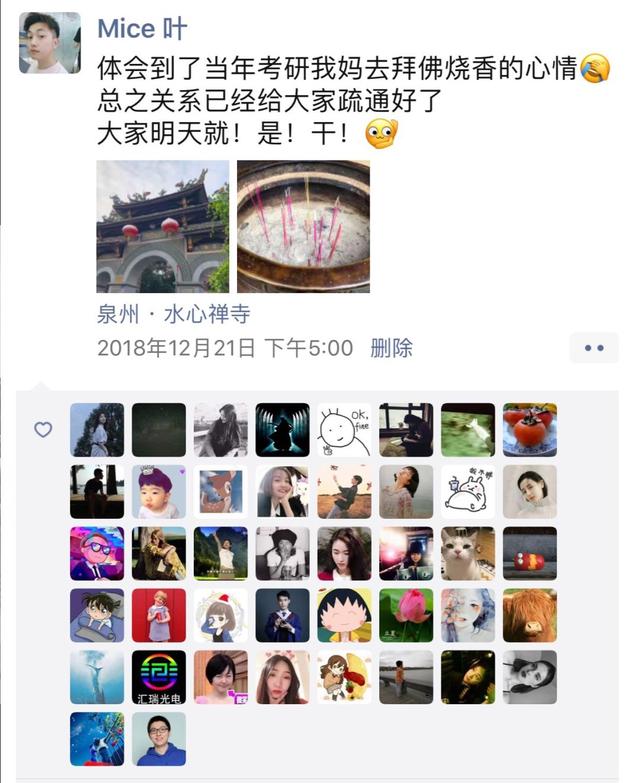Tap the heart likes icon
Screen dimensions: 640x783
click(x=43, y=429)
